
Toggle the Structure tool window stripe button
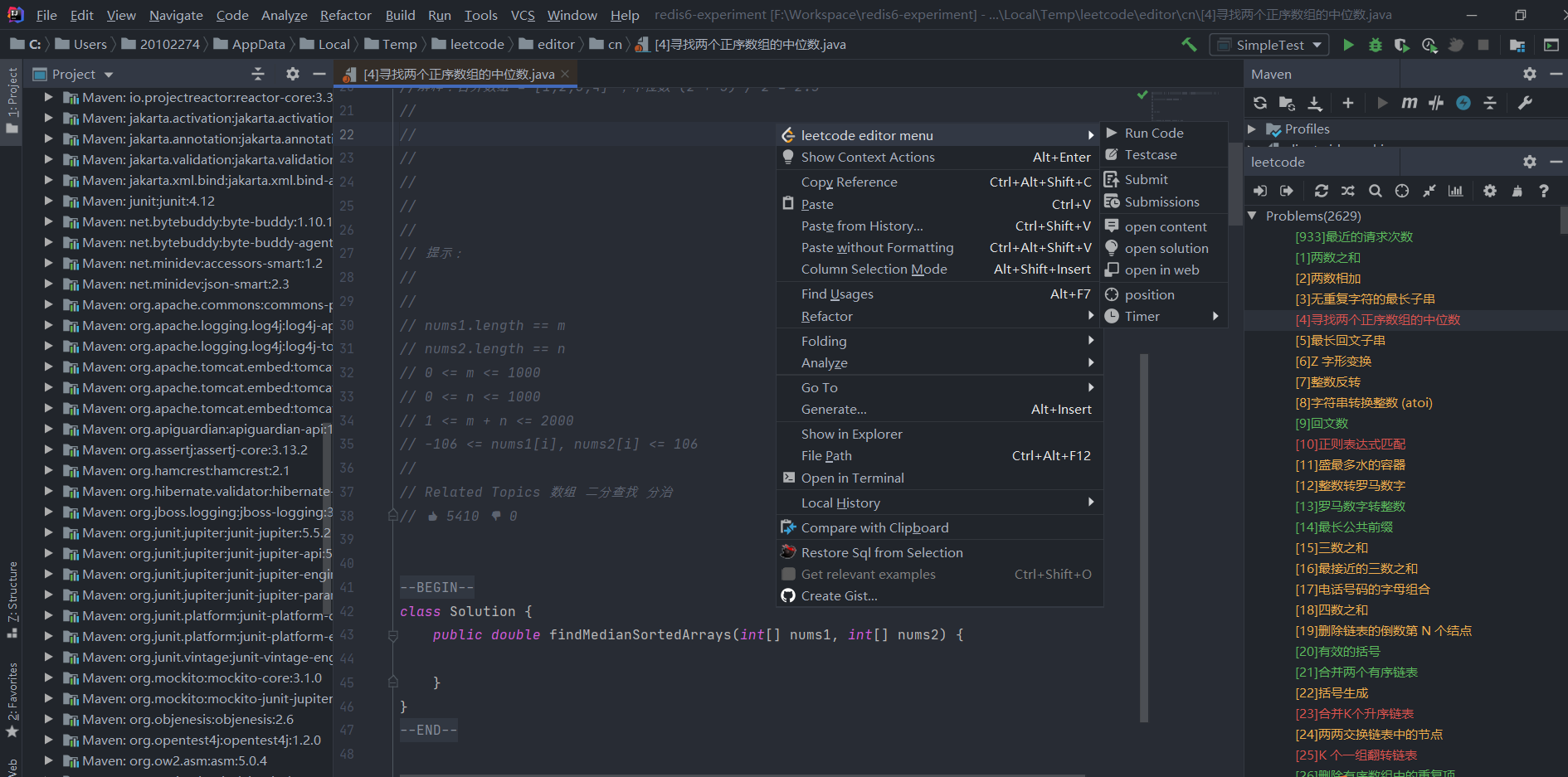pos(12,599)
